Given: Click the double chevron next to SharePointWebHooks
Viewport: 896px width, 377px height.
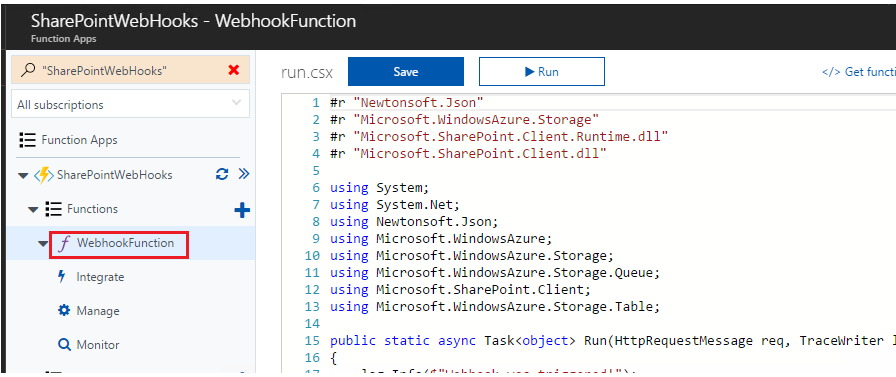Looking at the screenshot, I should [x=244, y=174].
